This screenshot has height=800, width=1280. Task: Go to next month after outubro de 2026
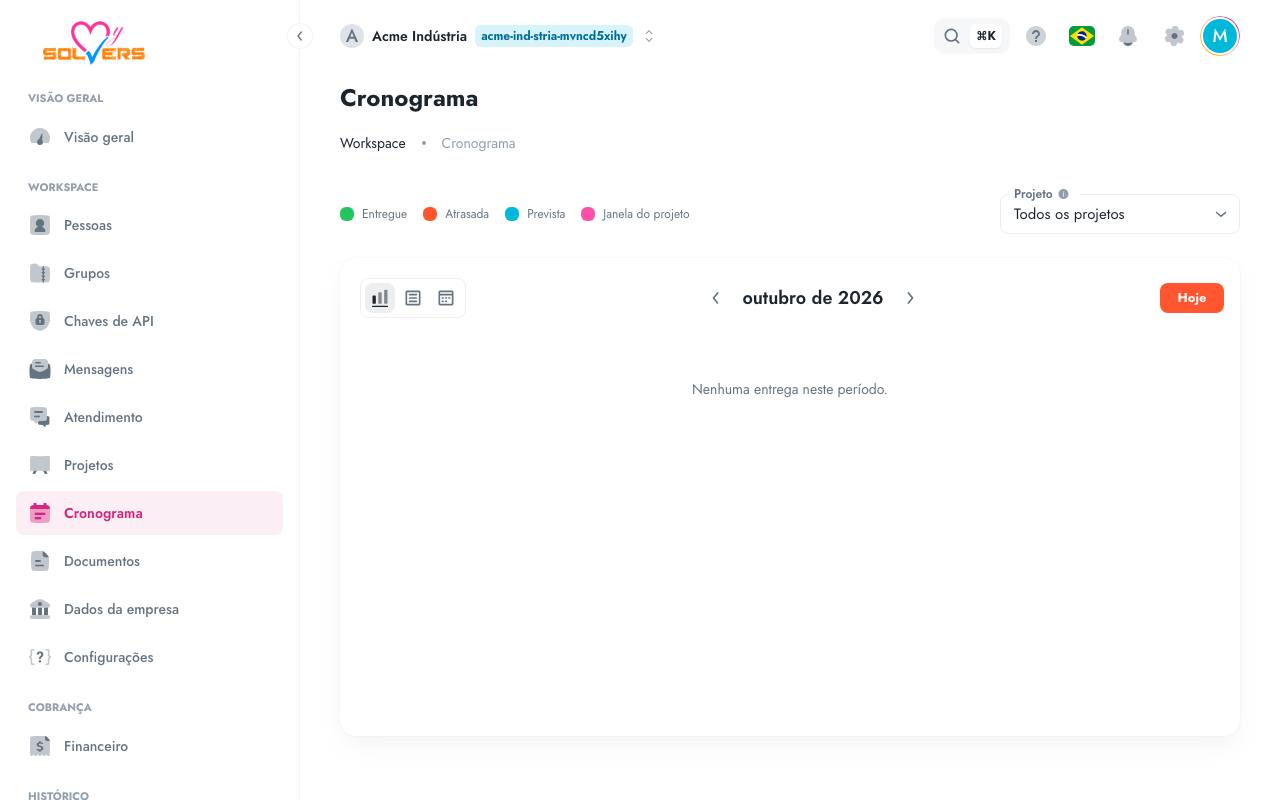point(910,298)
